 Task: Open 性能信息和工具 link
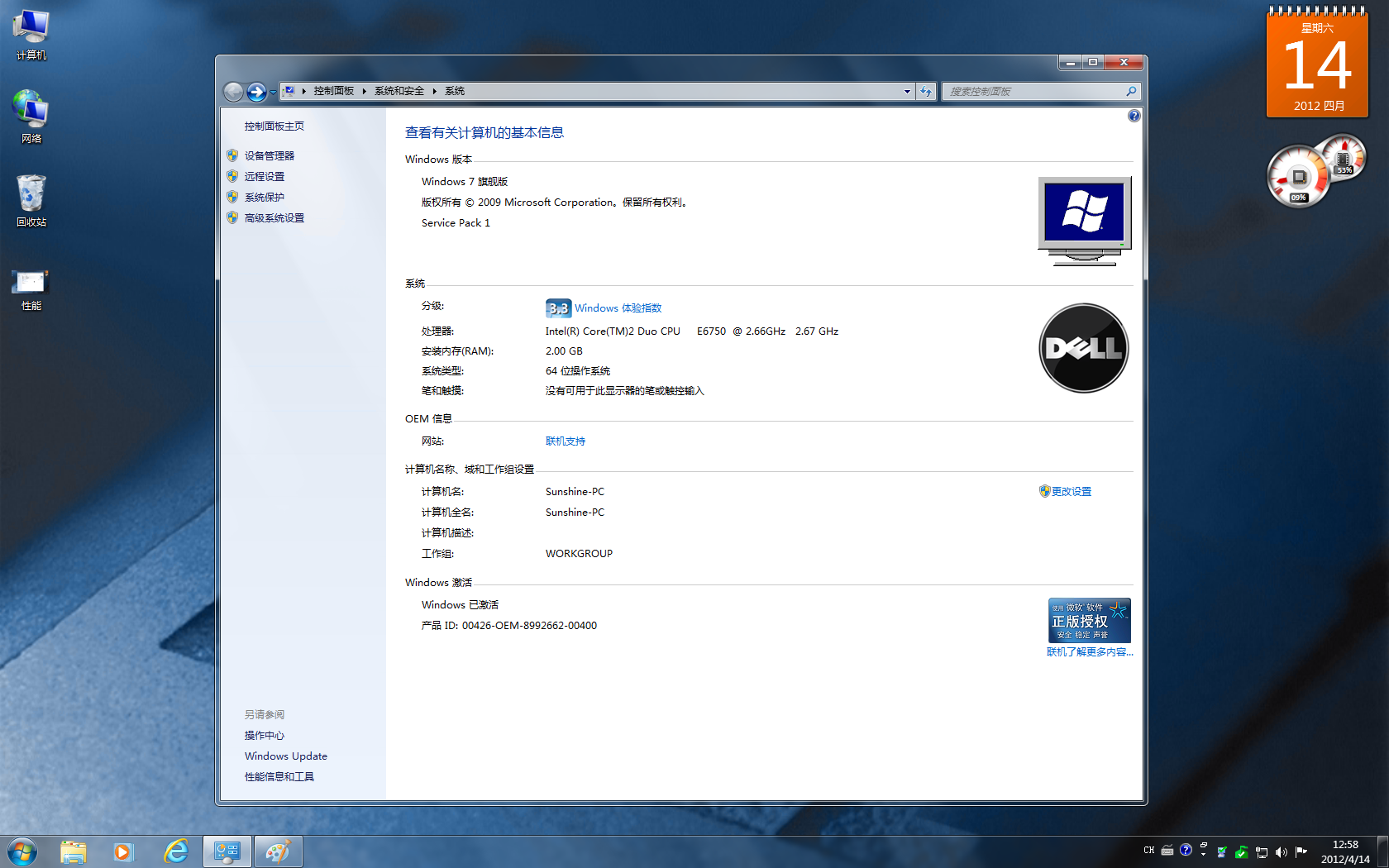tap(279, 776)
